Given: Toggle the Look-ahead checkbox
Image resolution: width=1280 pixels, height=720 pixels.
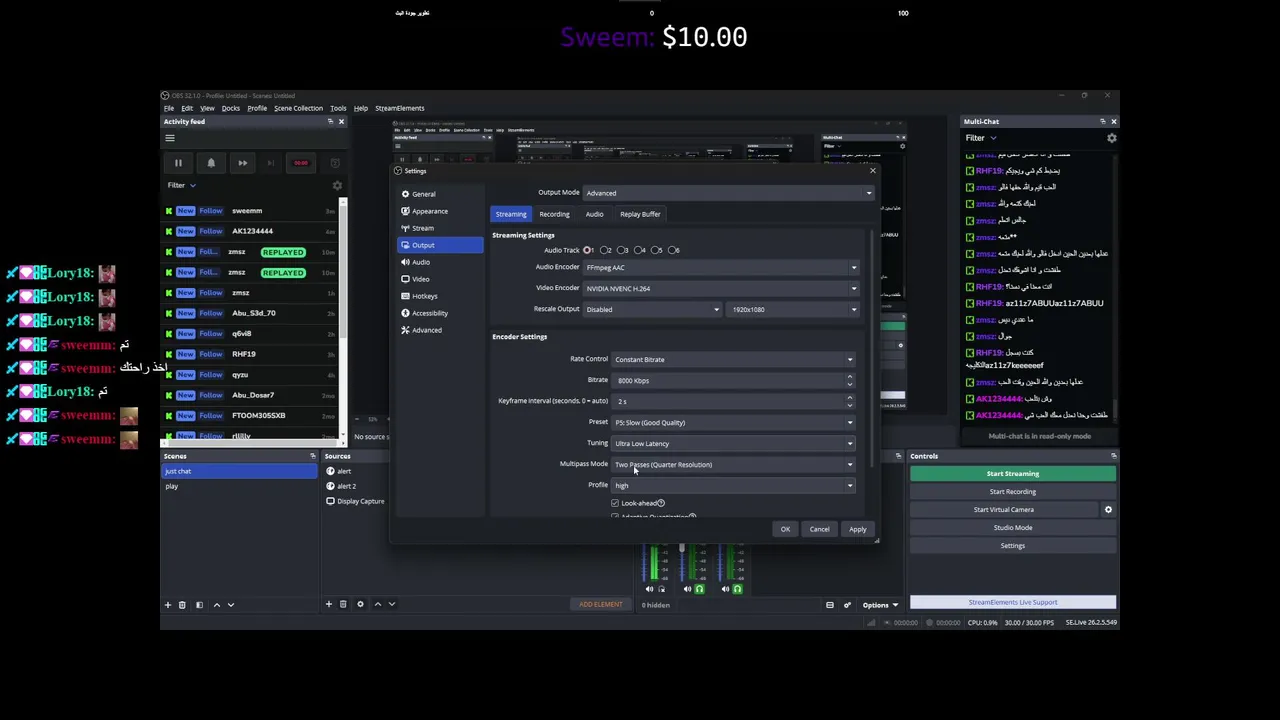Looking at the screenshot, I should 615,503.
